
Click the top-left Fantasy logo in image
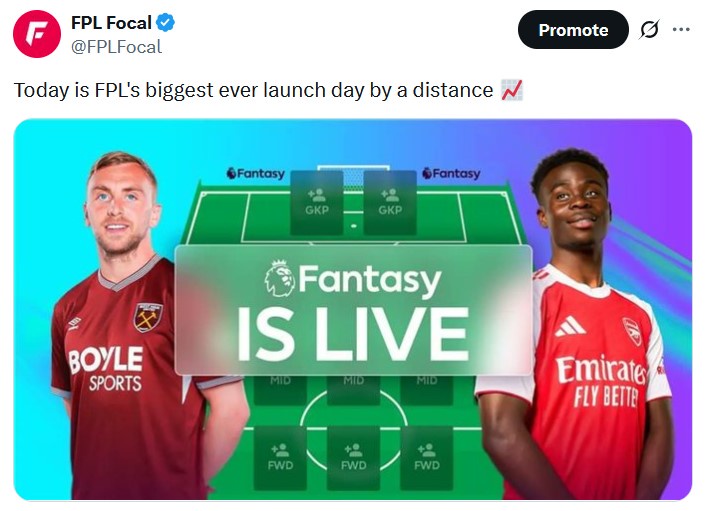click(x=255, y=173)
